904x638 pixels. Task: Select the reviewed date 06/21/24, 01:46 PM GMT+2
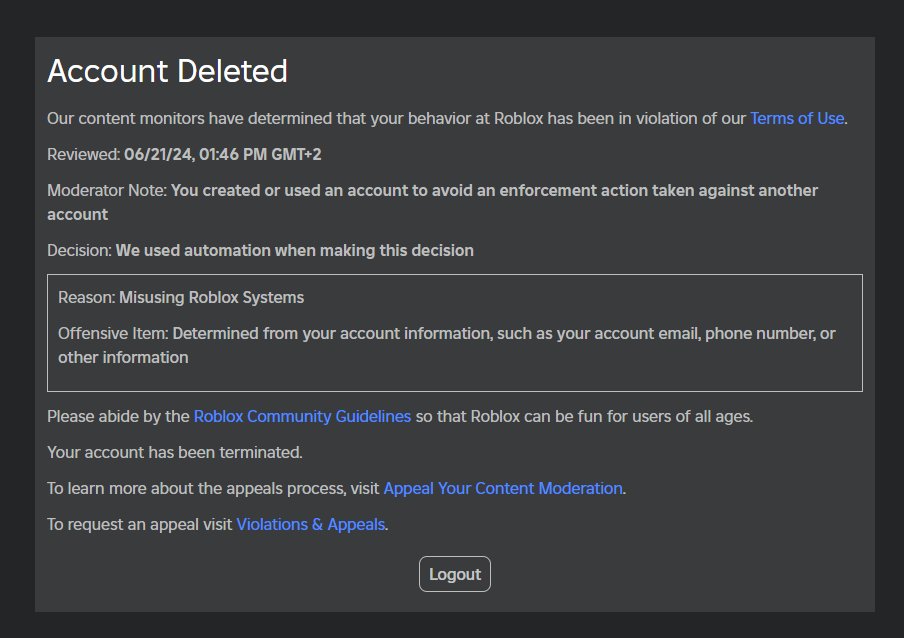(x=223, y=154)
